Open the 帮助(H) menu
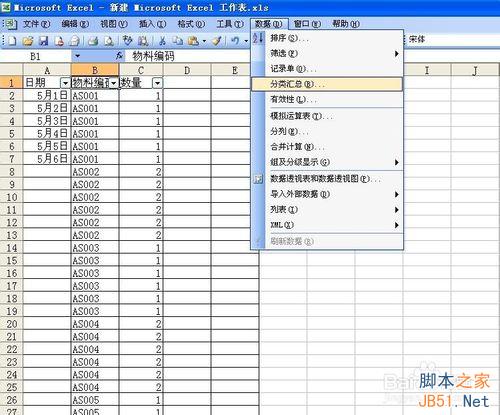Image resolution: width=500 pixels, height=415 pixels. (346, 24)
